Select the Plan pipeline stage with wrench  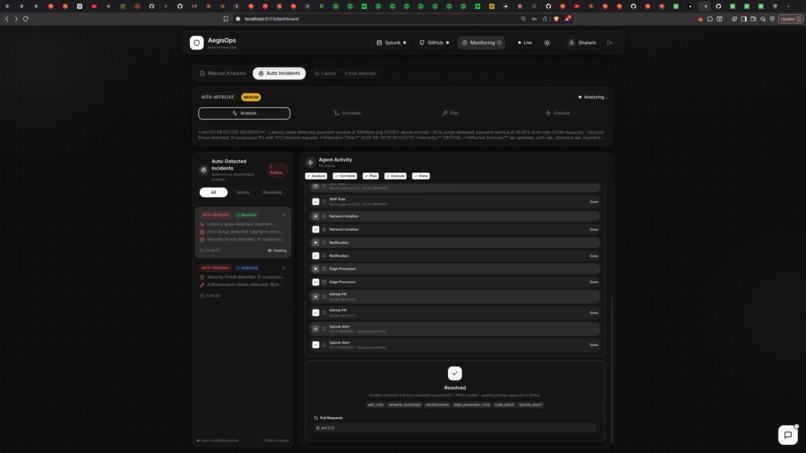451,113
